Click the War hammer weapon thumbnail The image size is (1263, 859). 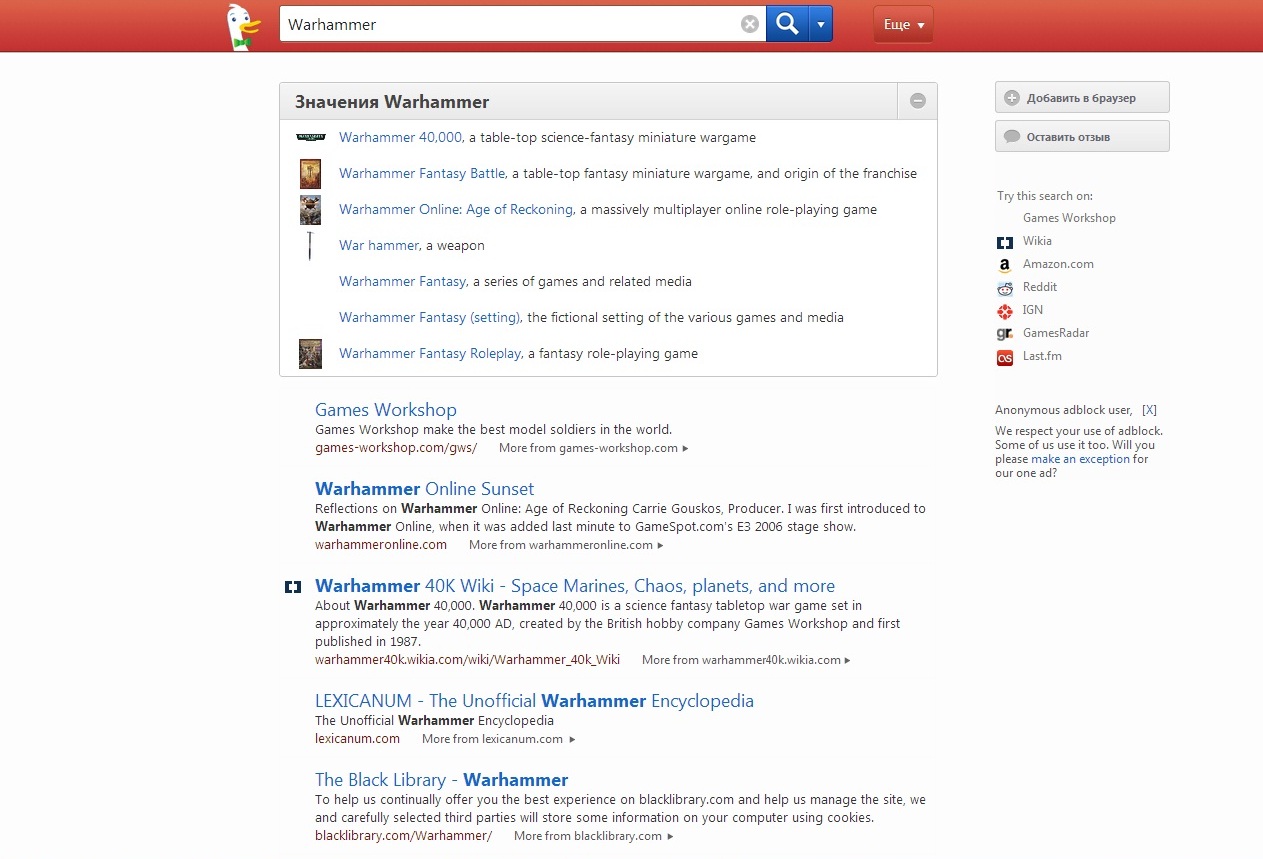(311, 246)
